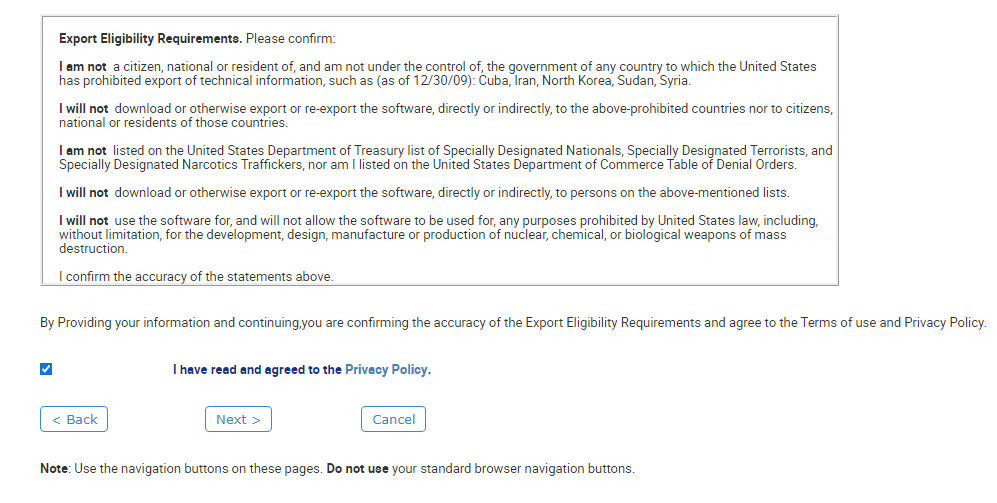Viewport: 997px width, 503px height.
Task: Cancel the registration process
Action: [x=394, y=419]
